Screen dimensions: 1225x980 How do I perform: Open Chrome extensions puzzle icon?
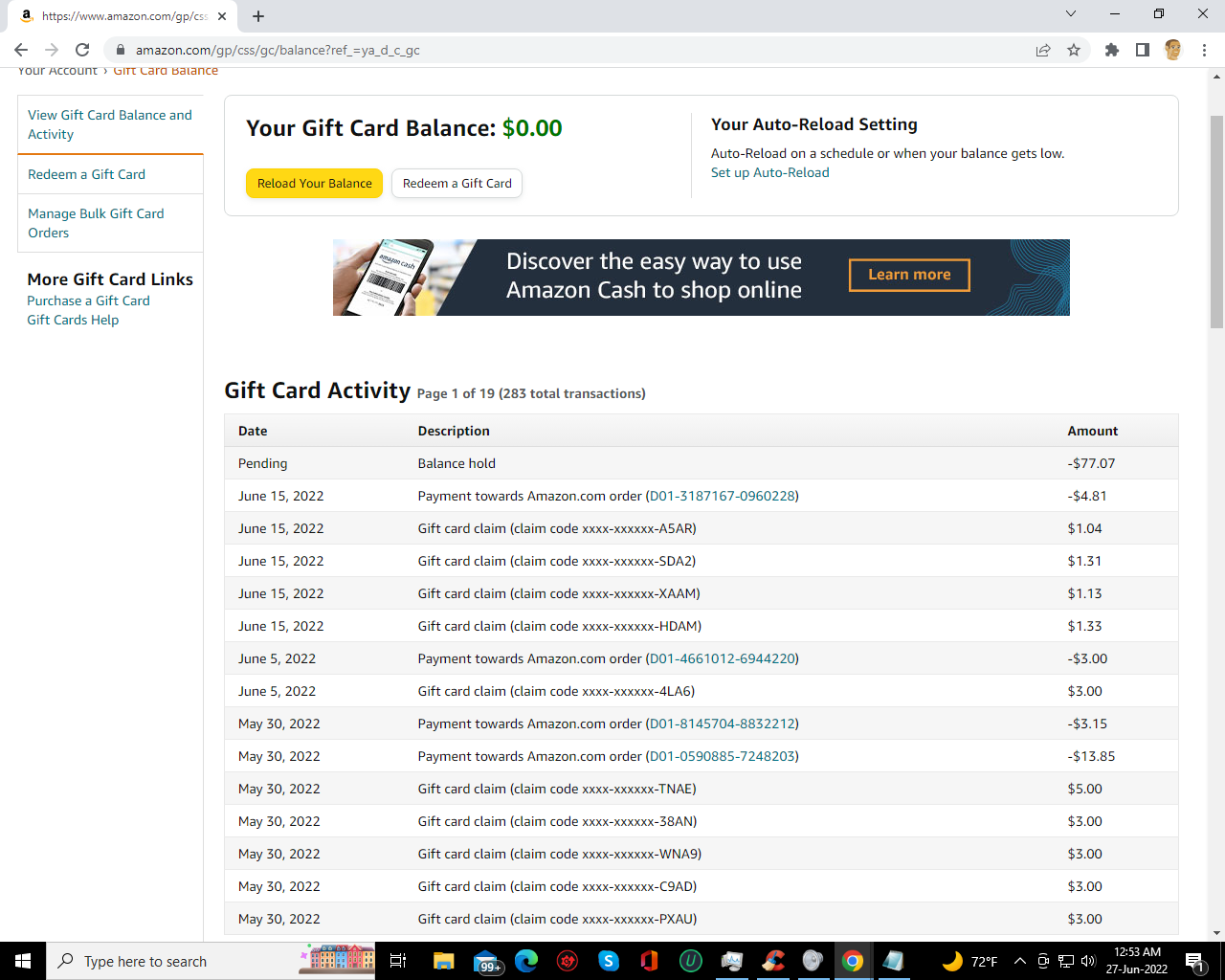click(x=1111, y=50)
